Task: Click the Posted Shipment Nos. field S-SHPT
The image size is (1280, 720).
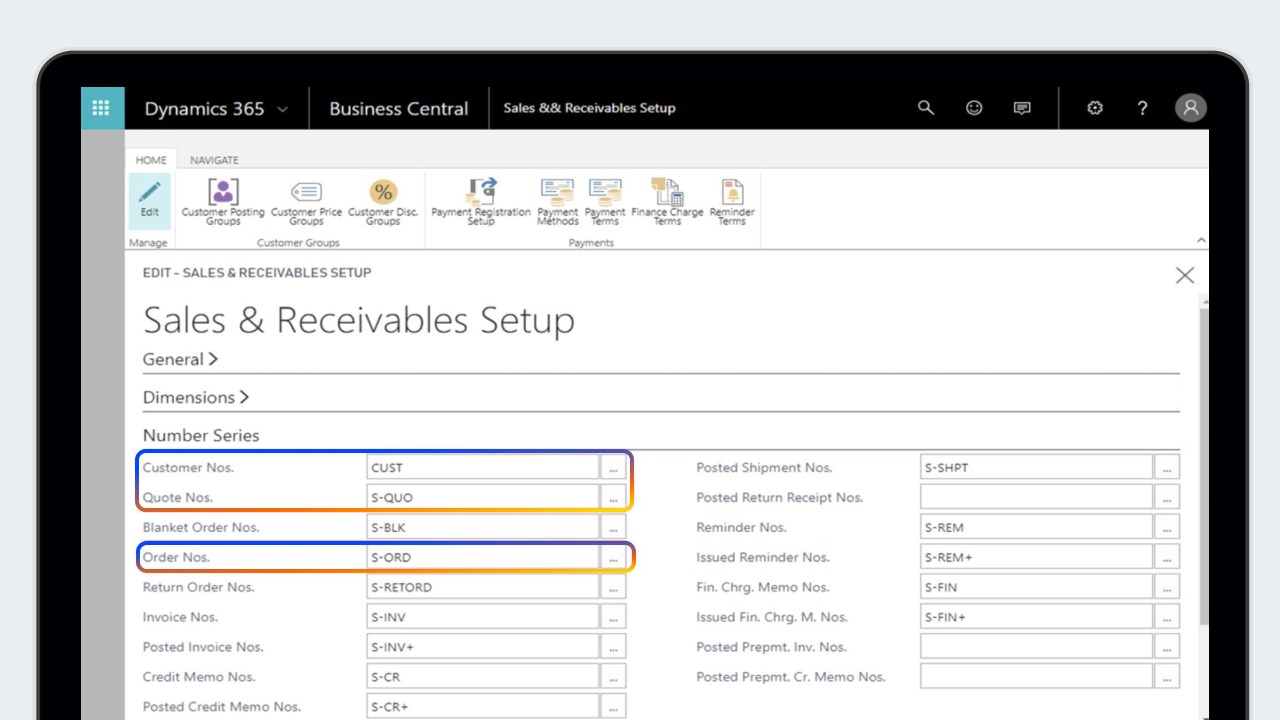Action: (1037, 467)
